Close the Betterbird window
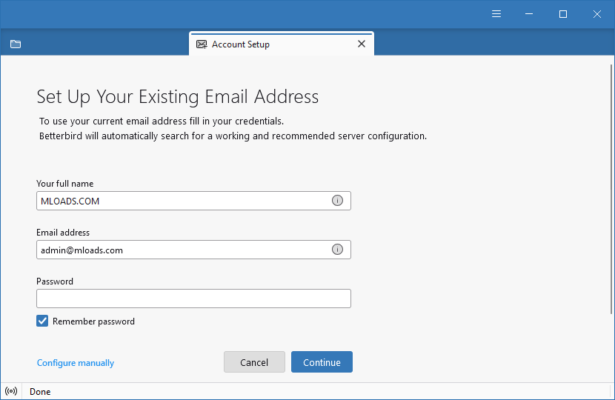Viewport: 615px width, 400px height. click(596, 14)
